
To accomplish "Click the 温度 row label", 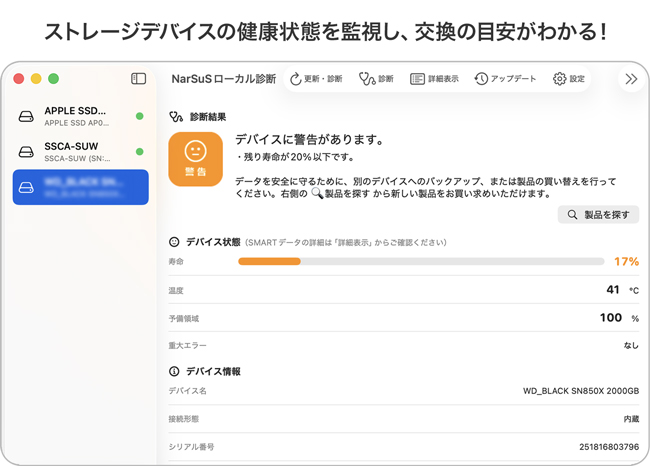I will tap(176, 290).
